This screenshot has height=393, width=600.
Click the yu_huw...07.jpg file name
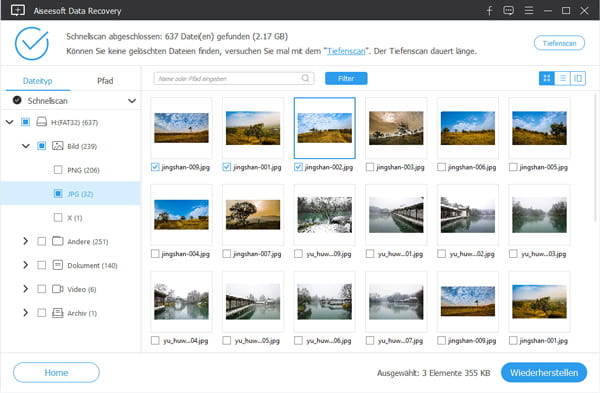(400, 341)
